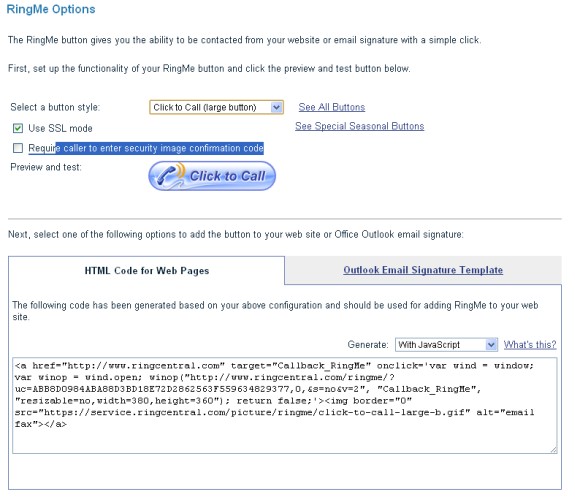The width and height of the screenshot is (575, 497).
Task: Click the 'Use SSL mode' label text
Action: pos(60,128)
